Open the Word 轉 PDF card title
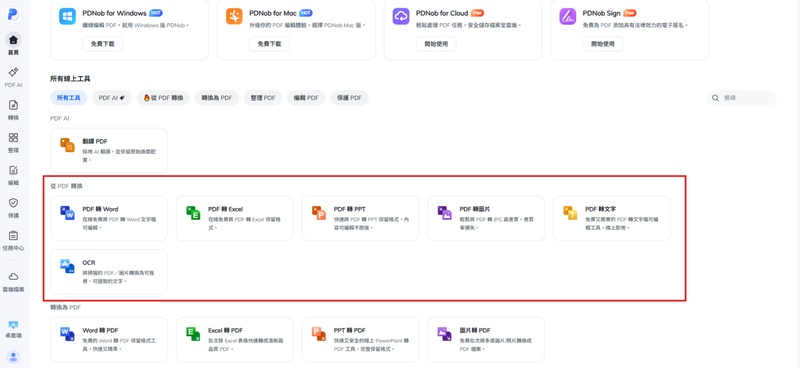 tap(101, 331)
